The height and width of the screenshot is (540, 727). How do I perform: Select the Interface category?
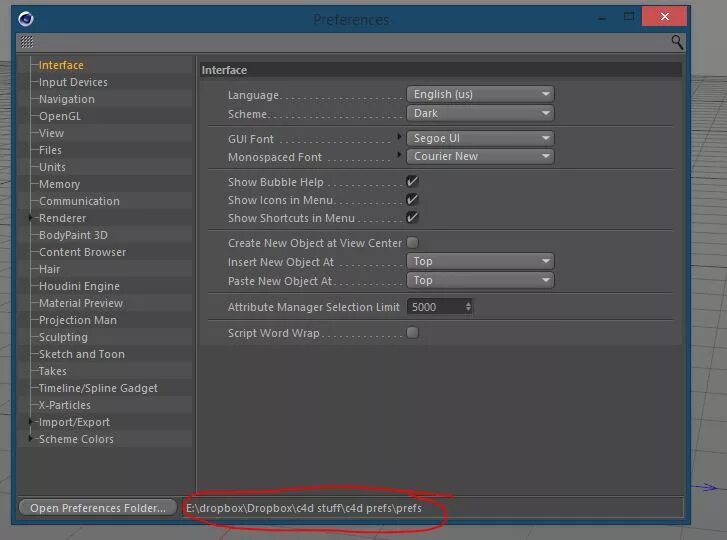point(61,65)
